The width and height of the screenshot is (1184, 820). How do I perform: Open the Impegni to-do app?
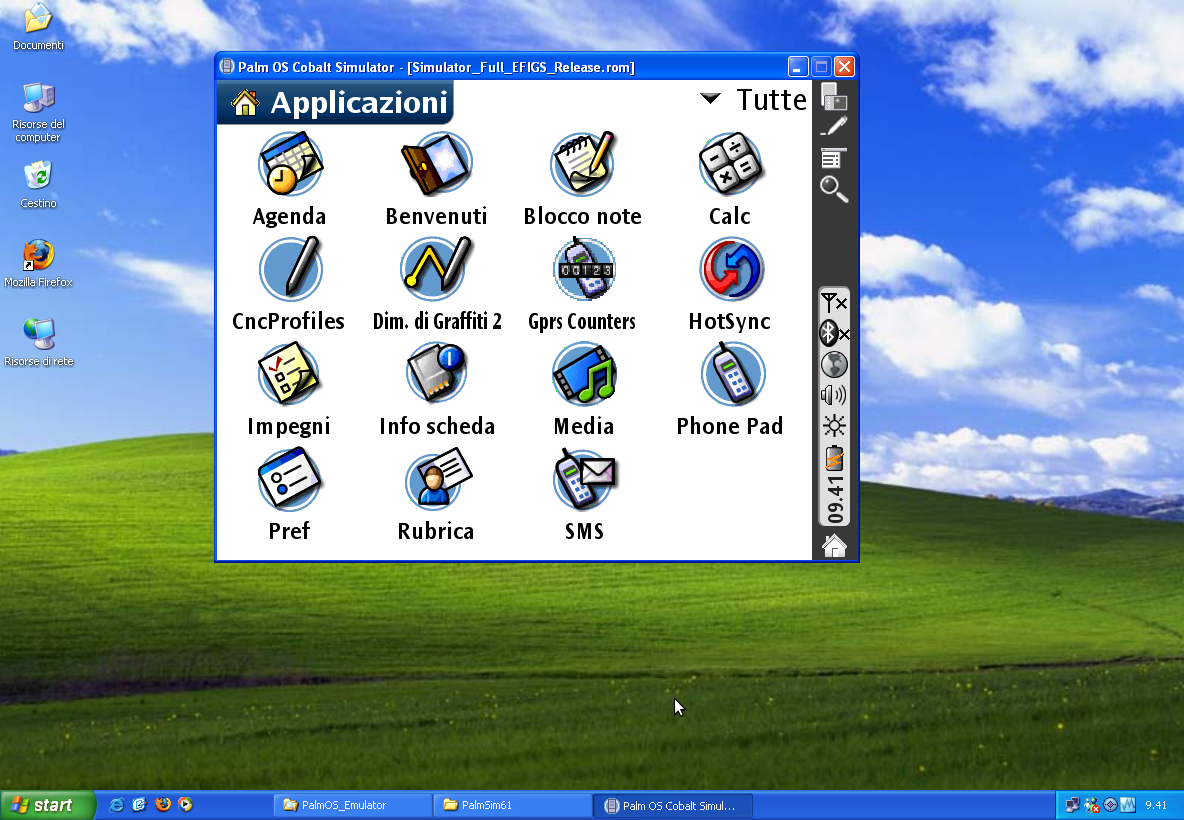click(x=289, y=375)
